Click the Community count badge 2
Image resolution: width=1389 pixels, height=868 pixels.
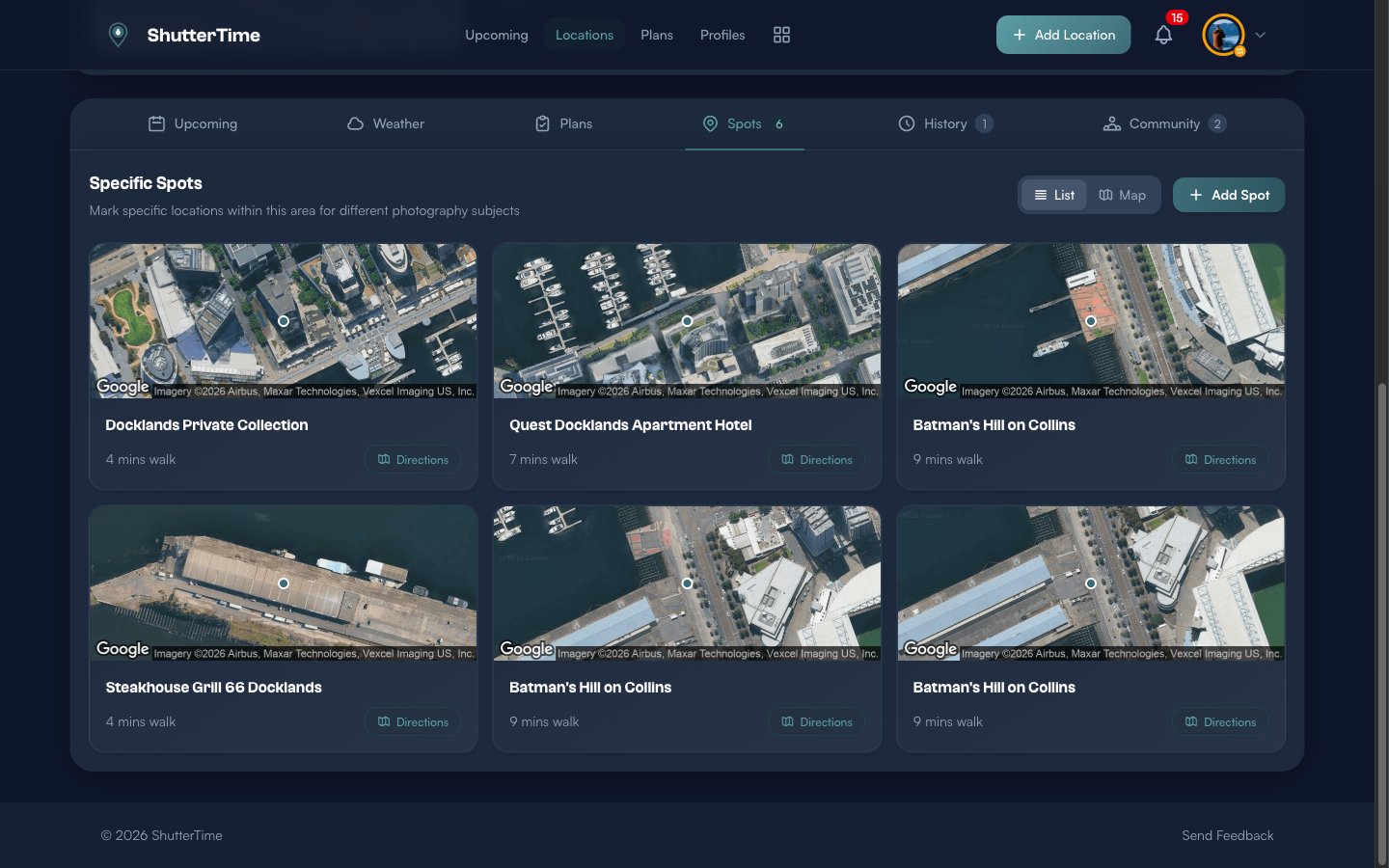[x=1217, y=123]
